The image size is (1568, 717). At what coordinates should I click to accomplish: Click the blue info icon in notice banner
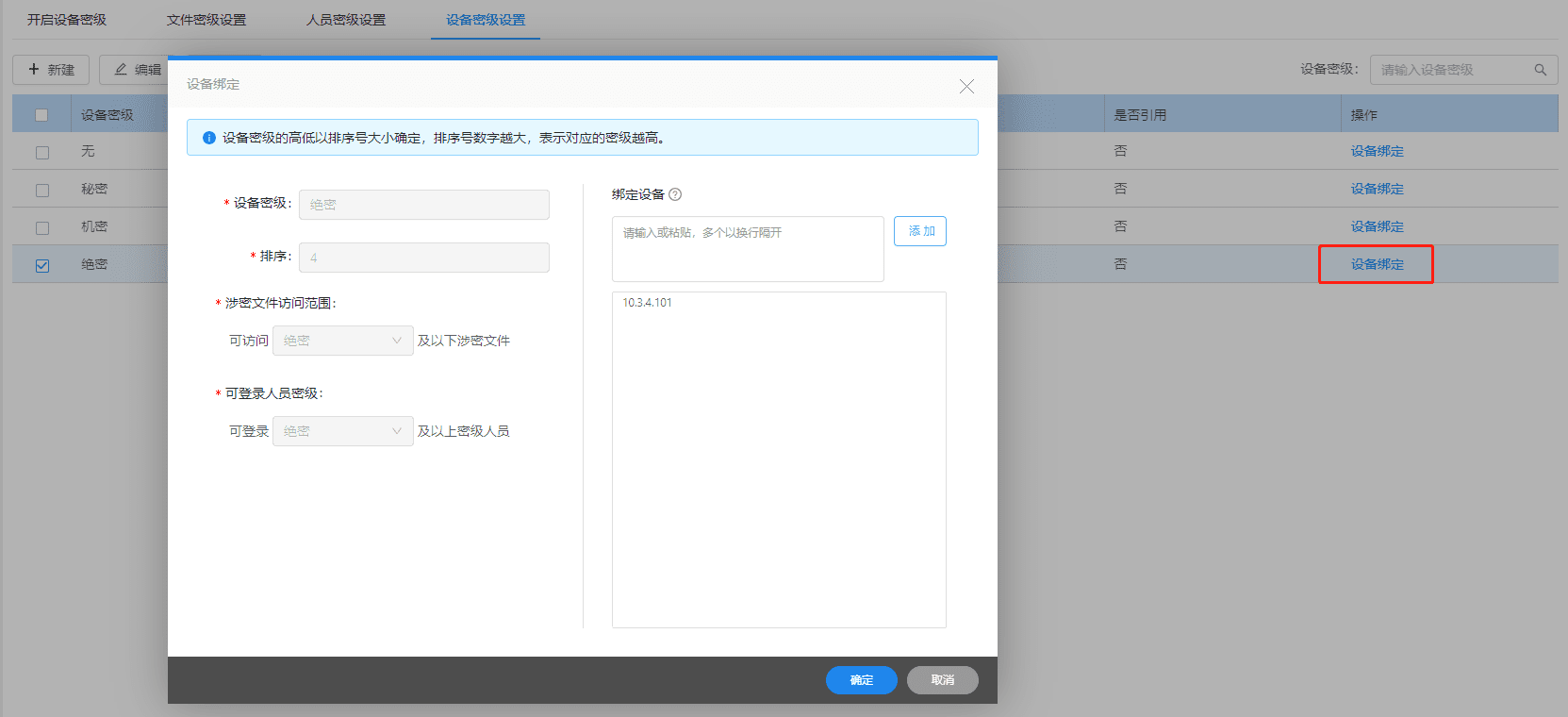[x=209, y=138]
